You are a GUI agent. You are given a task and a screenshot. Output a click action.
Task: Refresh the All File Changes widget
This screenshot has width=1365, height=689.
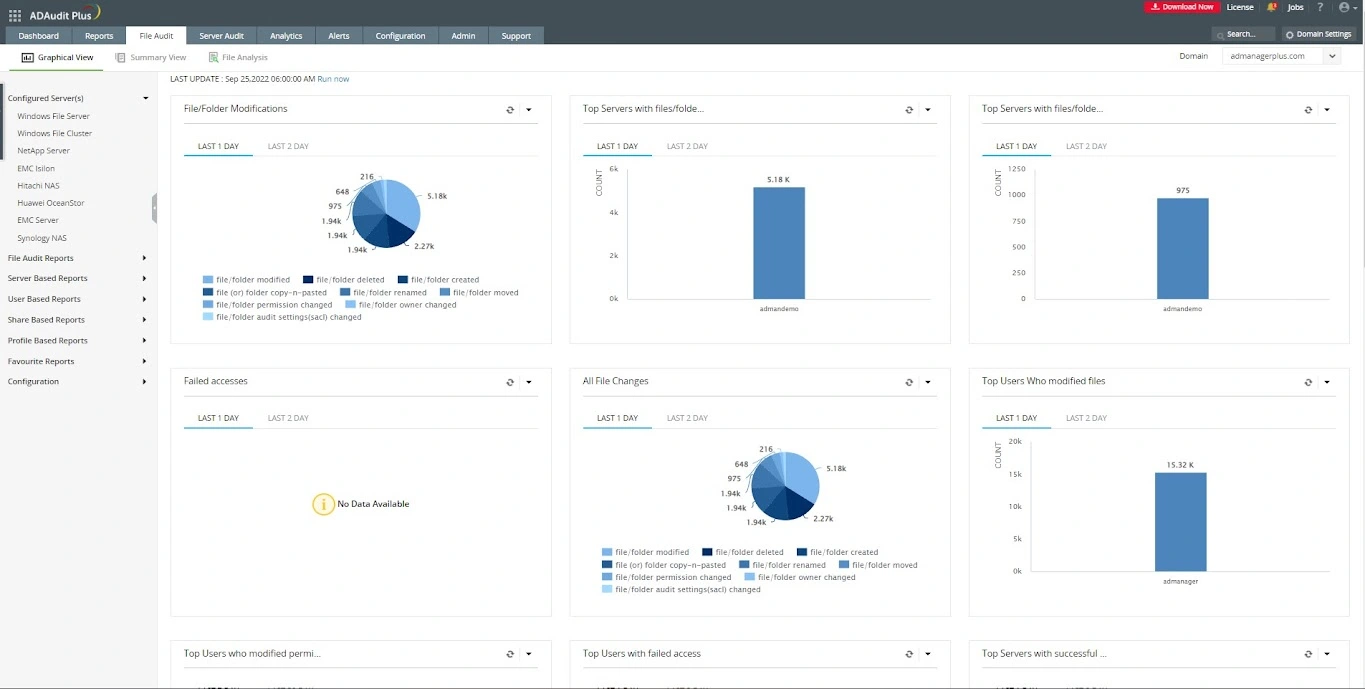click(x=909, y=382)
